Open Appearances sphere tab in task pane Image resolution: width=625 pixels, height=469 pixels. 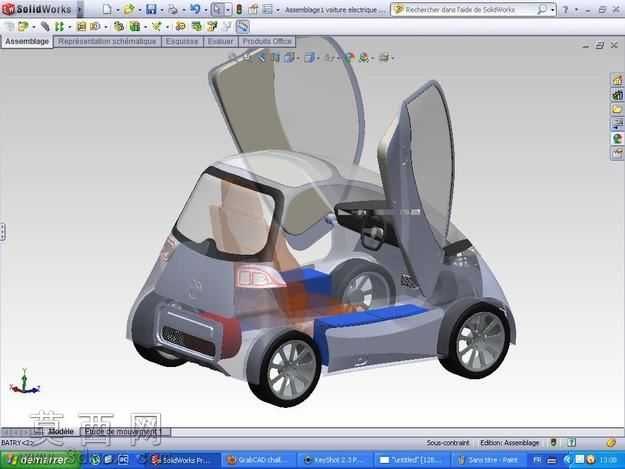click(x=617, y=139)
